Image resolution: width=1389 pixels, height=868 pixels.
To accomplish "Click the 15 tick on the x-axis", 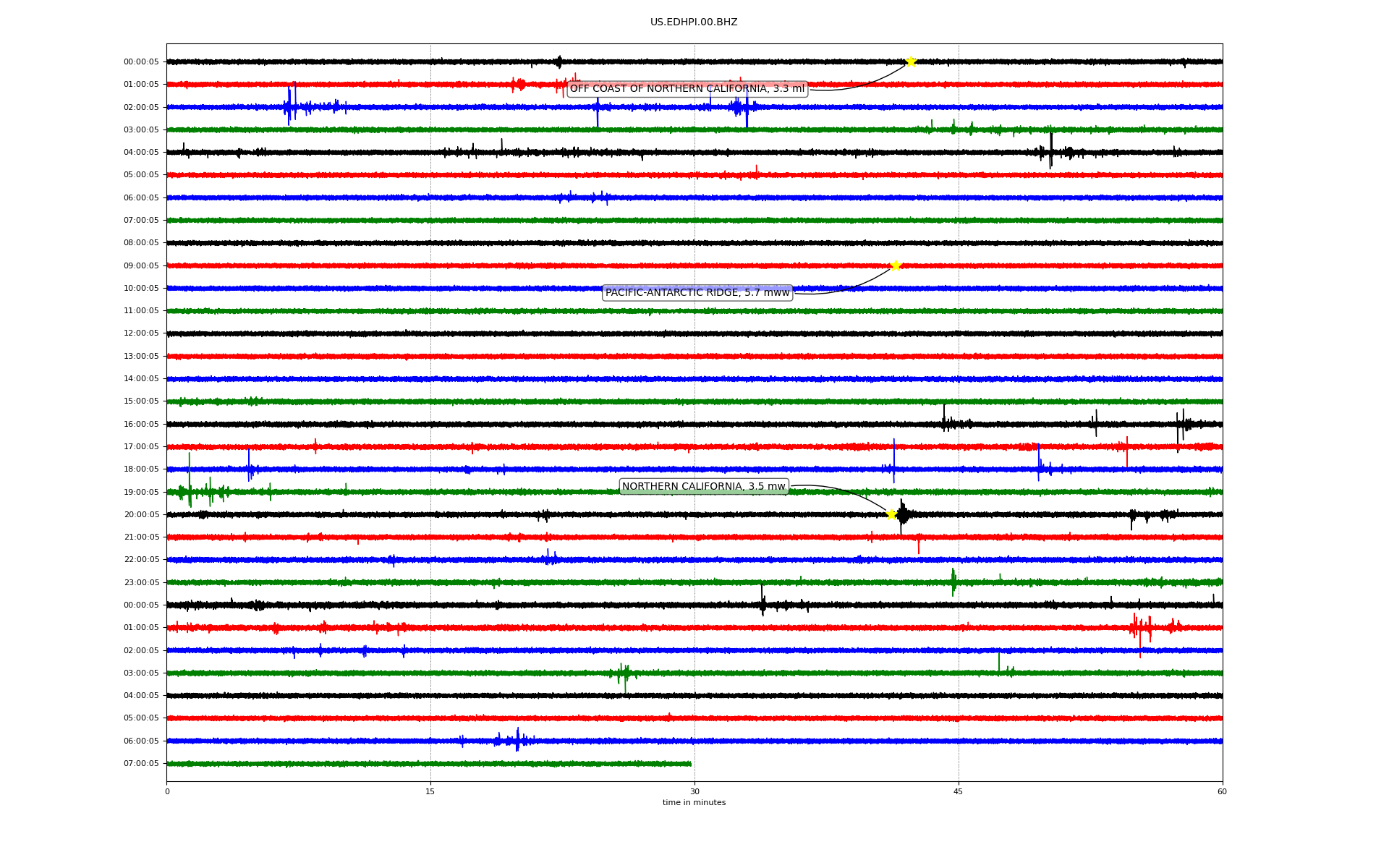I will coord(430,791).
